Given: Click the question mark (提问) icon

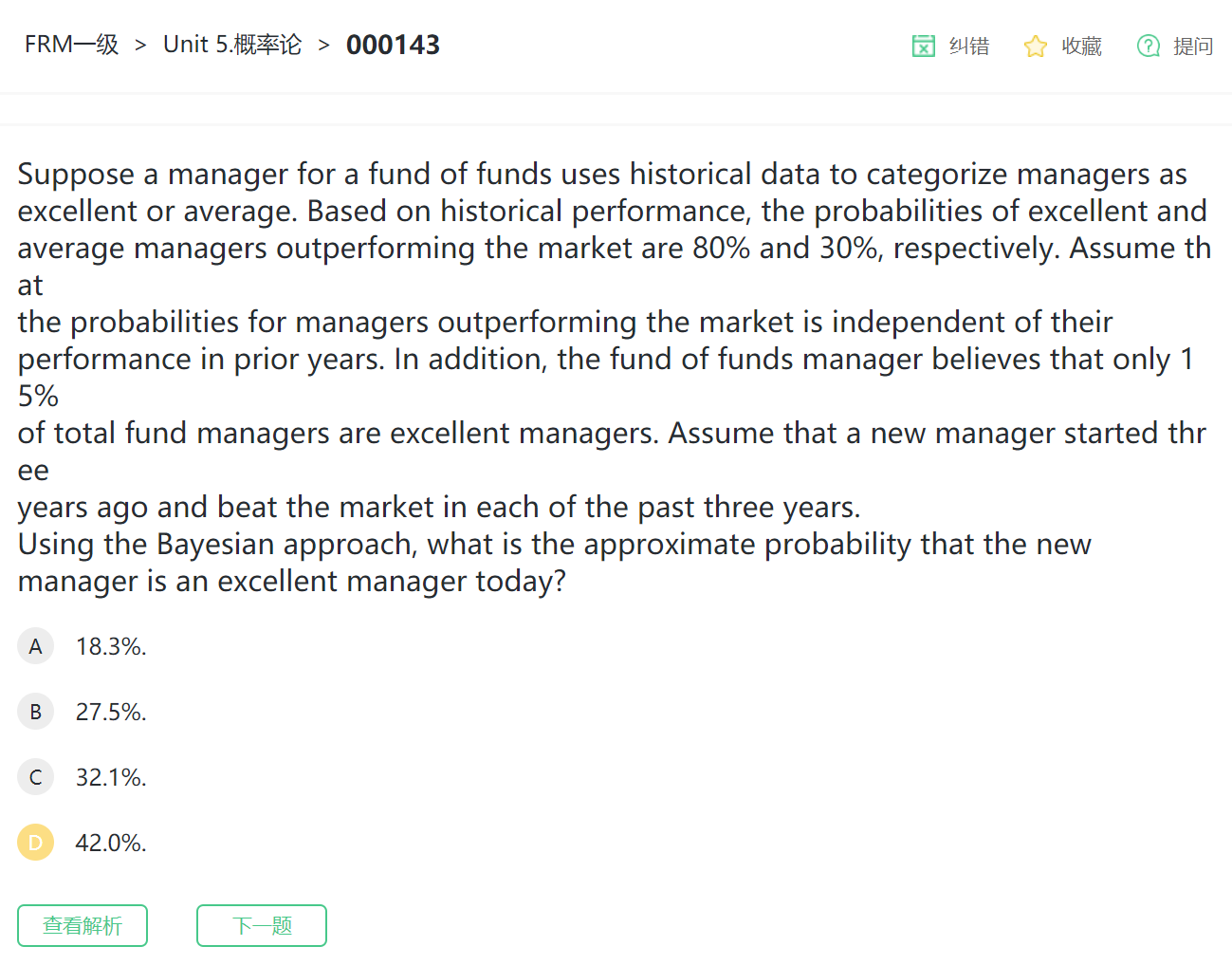Looking at the screenshot, I should pos(1148,46).
